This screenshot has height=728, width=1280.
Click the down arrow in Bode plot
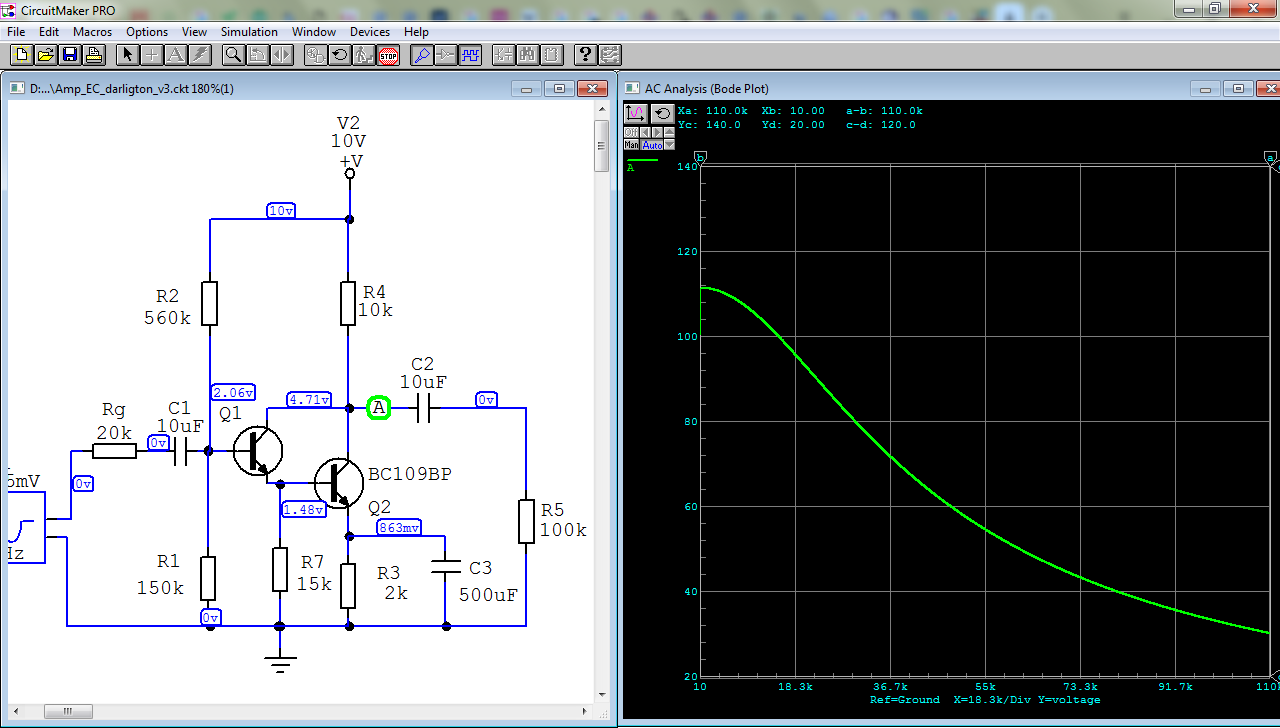(669, 144)
